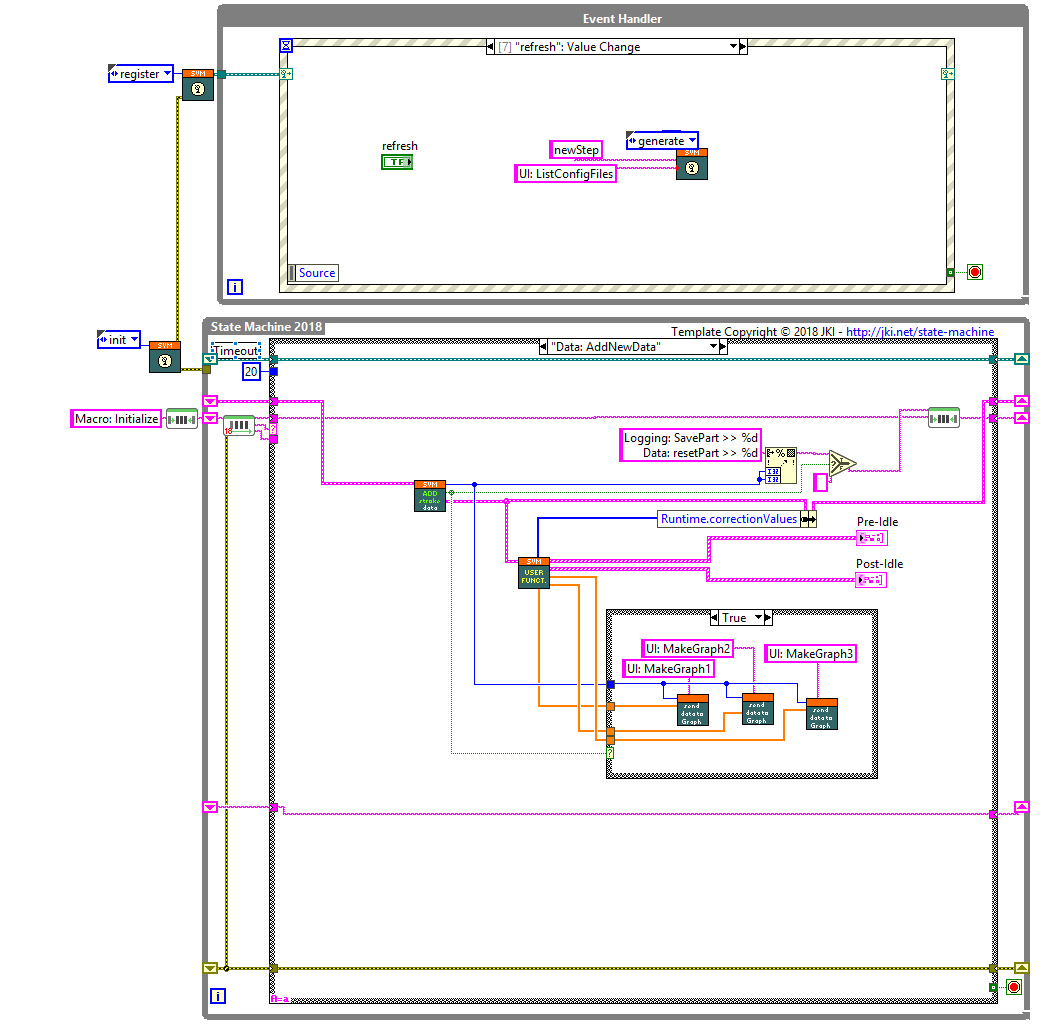
Task: Open the jki.net/state-machine link
Action: pos(920,332)
